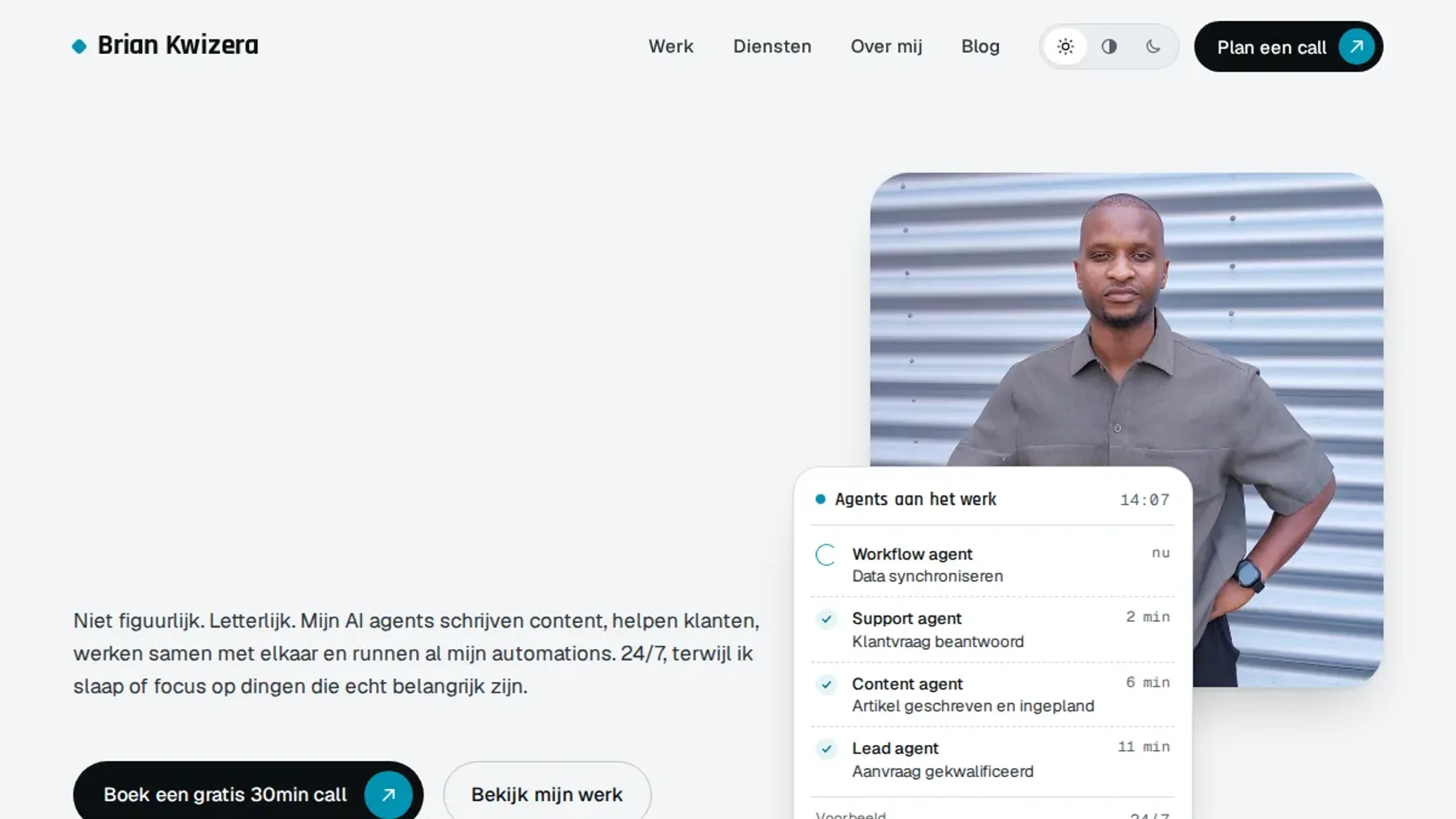Select the half-circle auto theme option
Image resolution: width=1456 pixels, height=819 pixels.
point(1109,47)
